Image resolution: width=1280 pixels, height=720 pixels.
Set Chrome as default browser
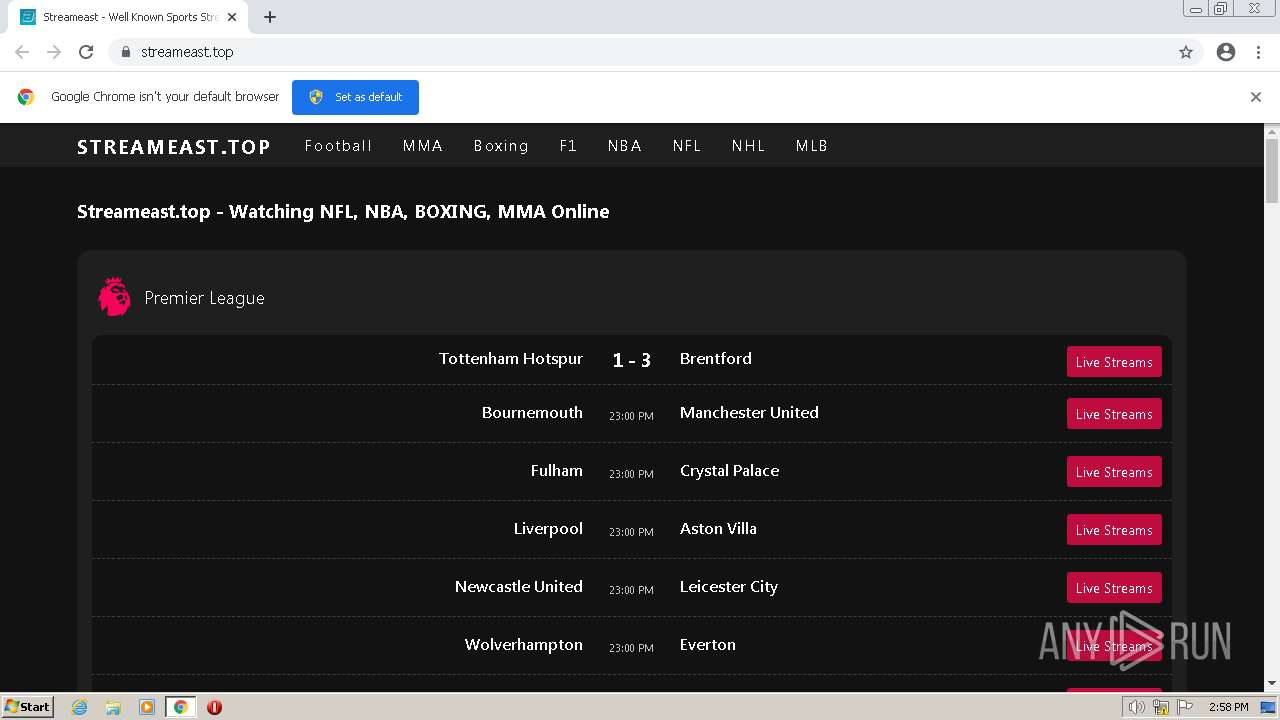[x=355, y=97]
